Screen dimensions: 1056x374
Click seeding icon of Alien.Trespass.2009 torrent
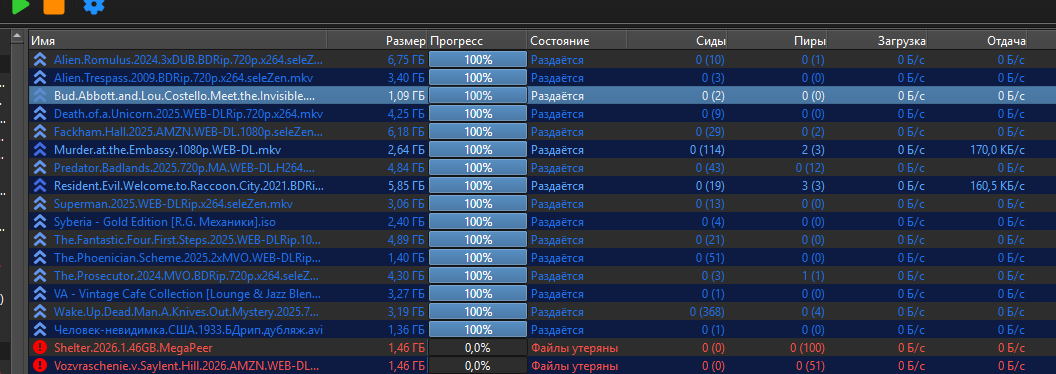pyautogui.click(x=40, y=77)
